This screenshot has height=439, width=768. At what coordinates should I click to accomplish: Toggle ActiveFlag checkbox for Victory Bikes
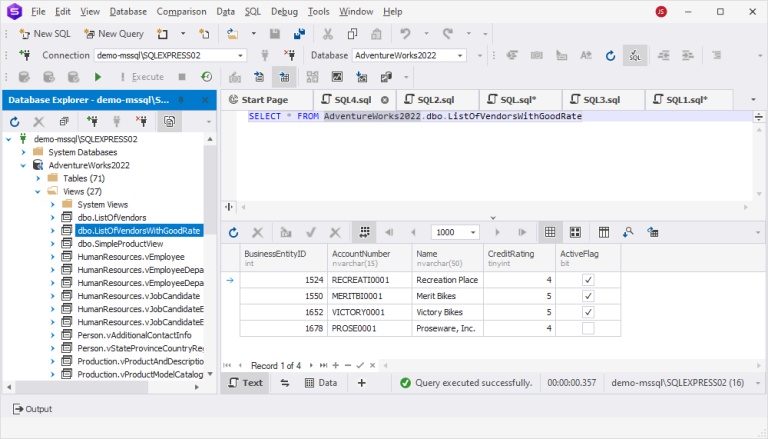[x=588, y=312]
